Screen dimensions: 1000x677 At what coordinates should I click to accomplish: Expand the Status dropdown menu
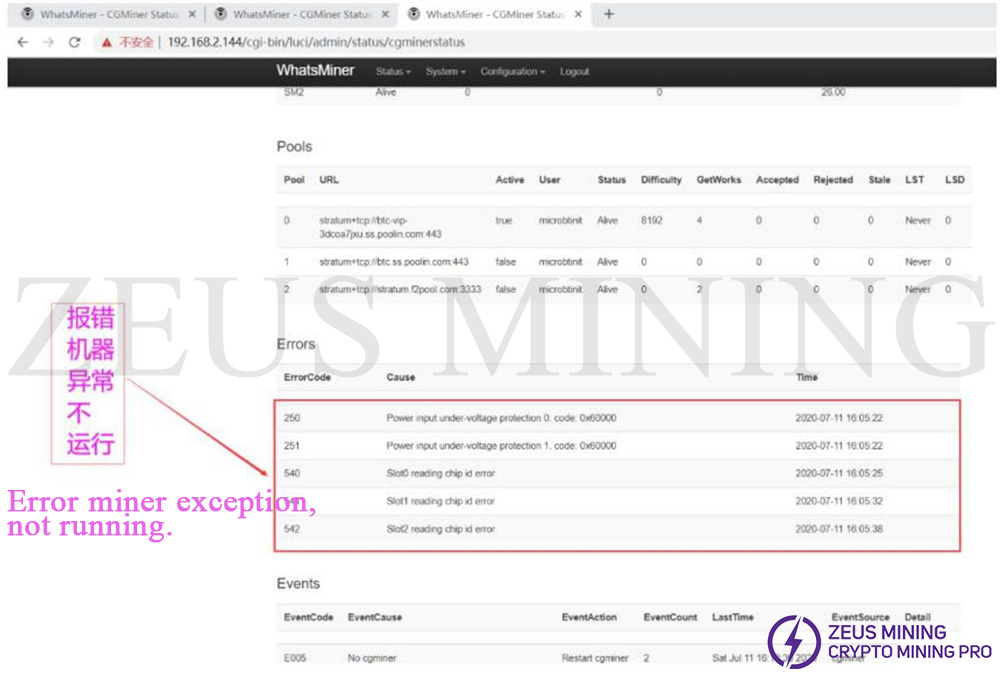393,72
